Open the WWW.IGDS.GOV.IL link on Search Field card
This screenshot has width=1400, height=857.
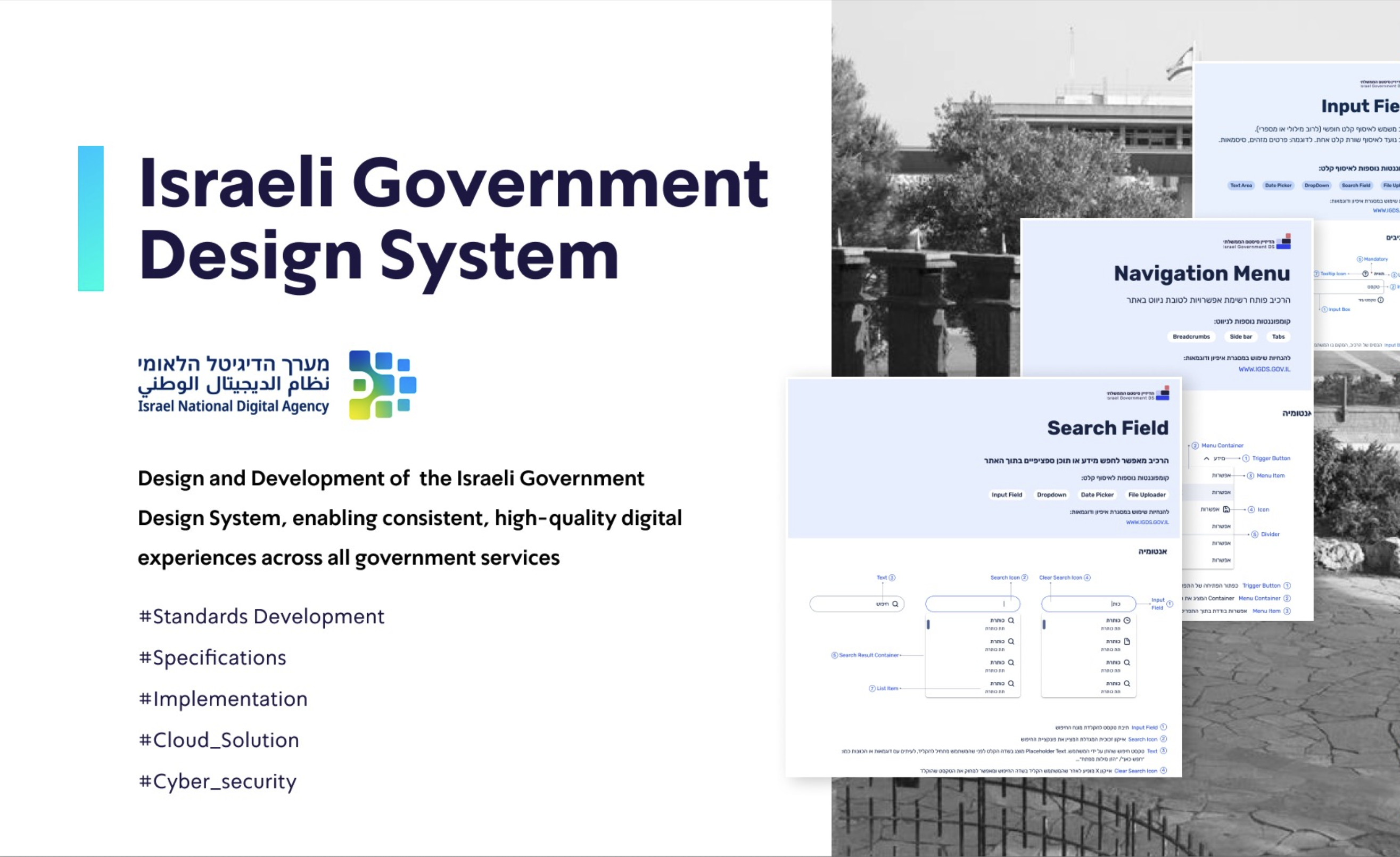tap(1147, 522)
